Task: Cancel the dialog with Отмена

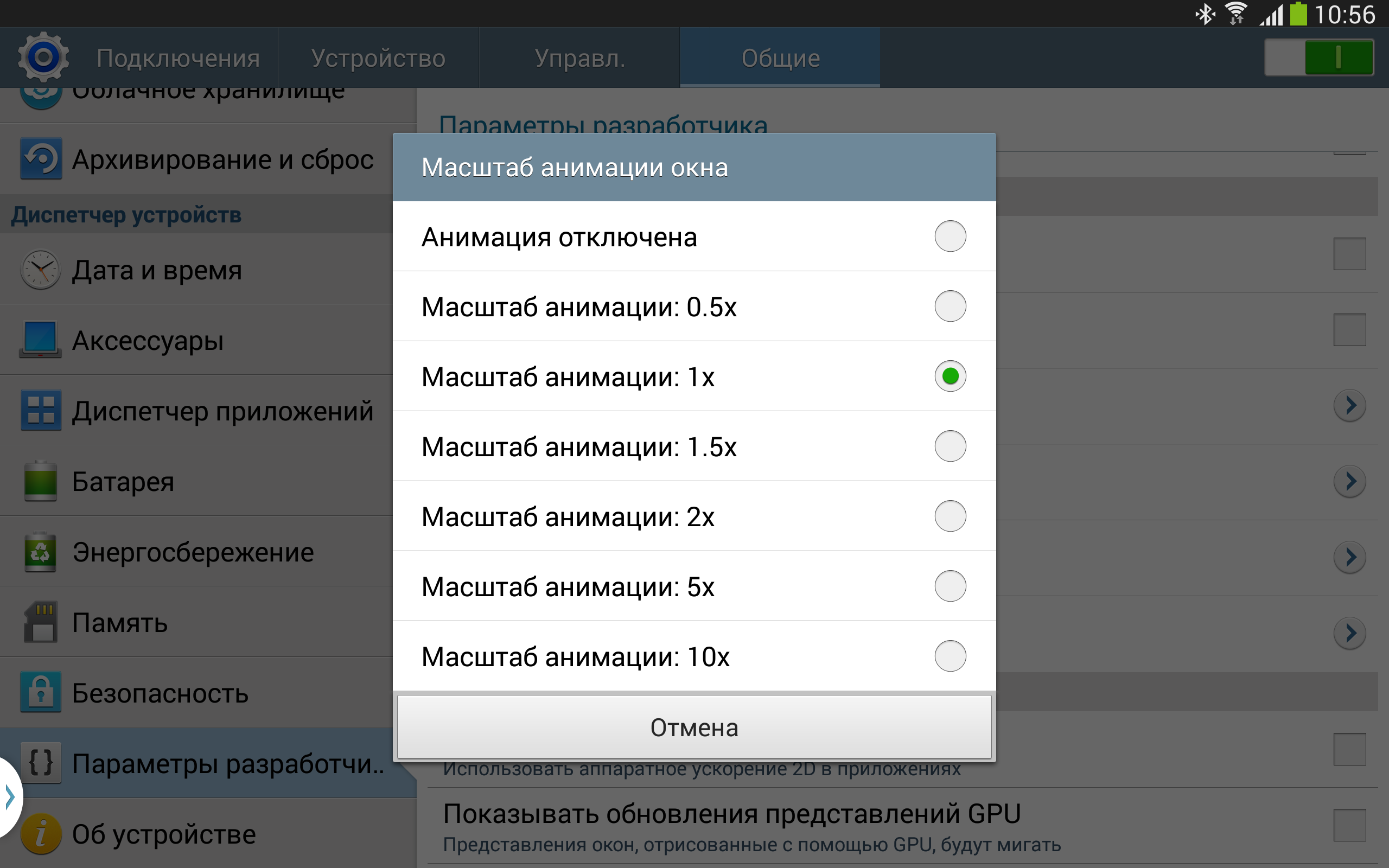Action: [x=694, y=727]
